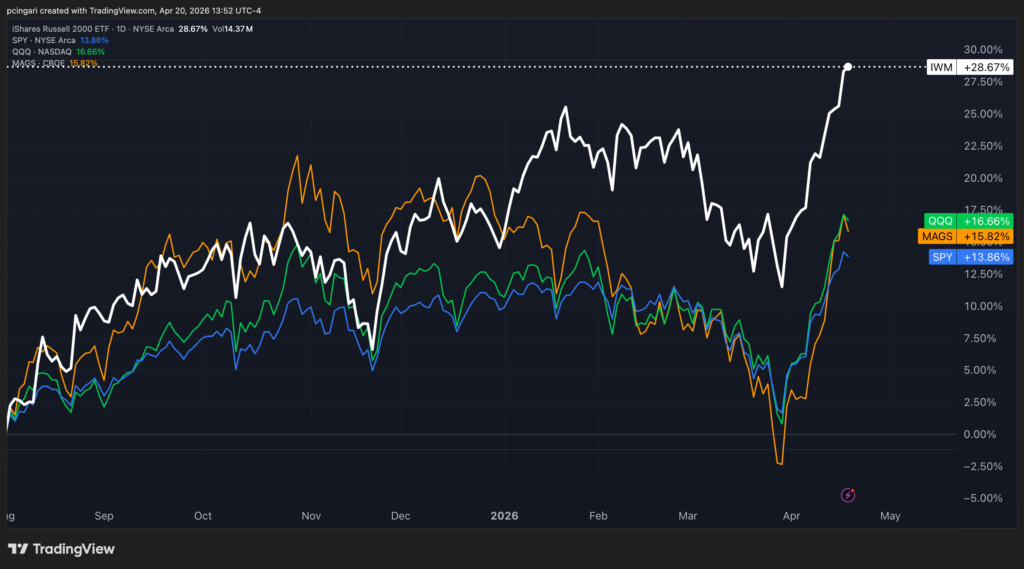Viewport: 1024px width, 569px height.
Task: Click the 10.00% price axis label
Action: (983, 306)
